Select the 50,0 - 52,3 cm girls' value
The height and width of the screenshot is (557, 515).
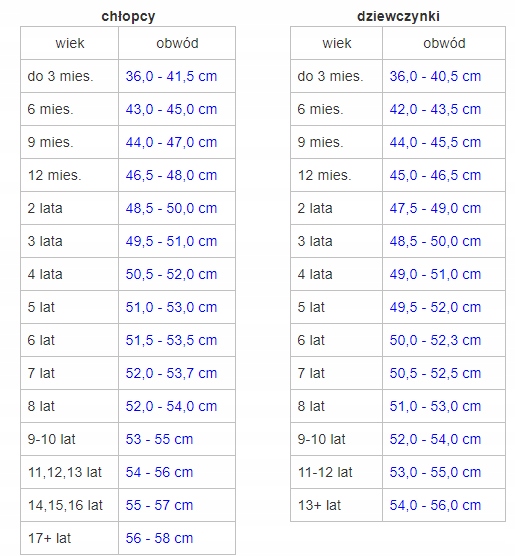pyautogui.click(x=435, y=340)
